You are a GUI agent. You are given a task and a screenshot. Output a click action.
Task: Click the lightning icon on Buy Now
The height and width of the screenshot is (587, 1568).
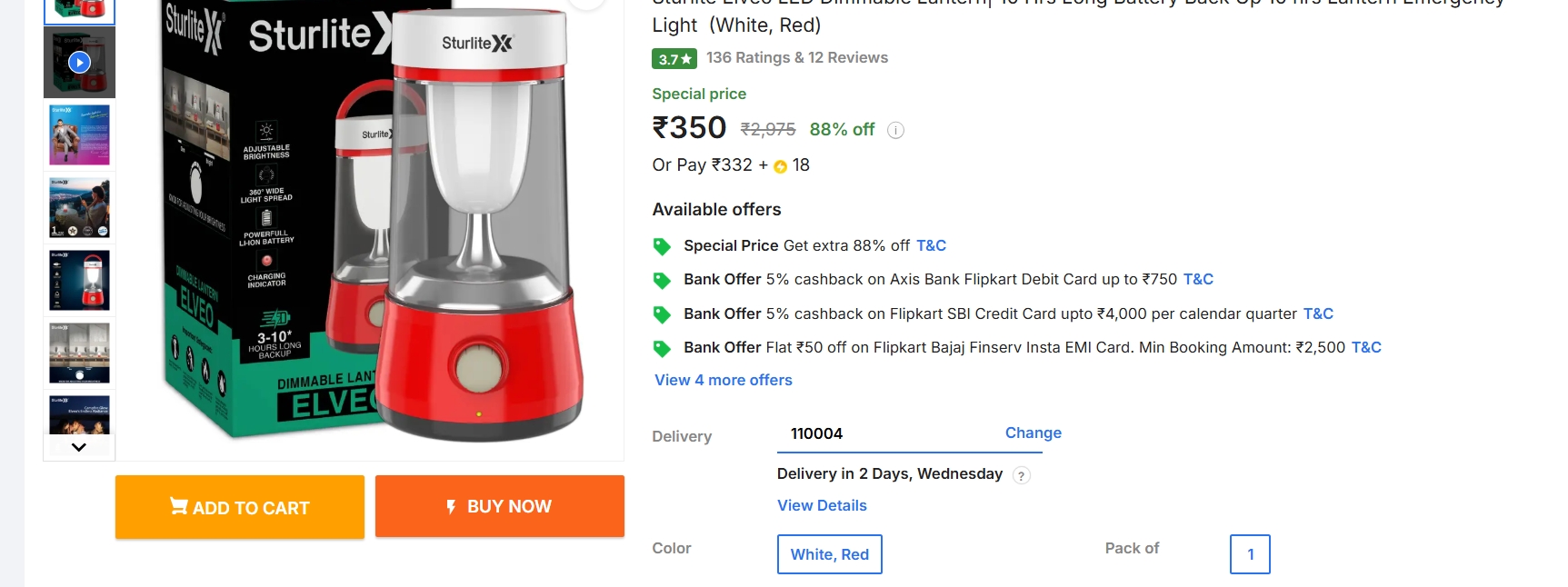coord(451,506)
